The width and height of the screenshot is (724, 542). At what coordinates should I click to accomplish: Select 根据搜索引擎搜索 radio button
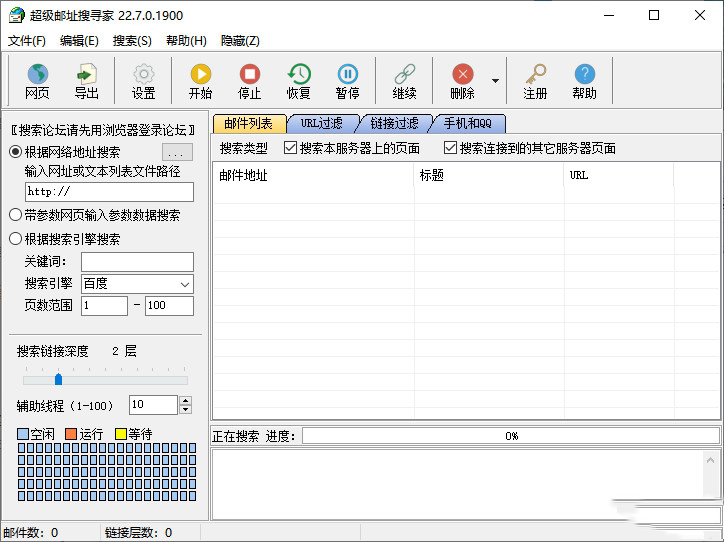[x=16, y=239]
